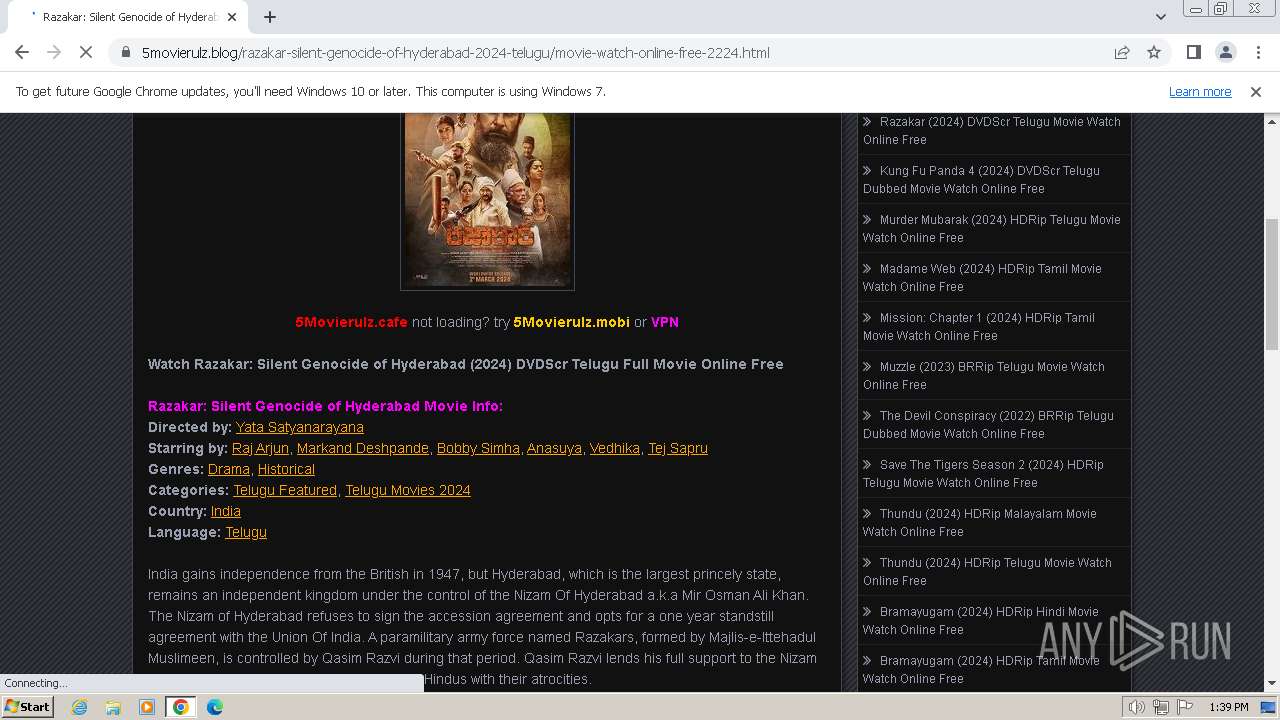The height and width of the screenshot is (720, 1280).
Task: Open Bramayugam HDRip Tamil Movie link
Action: 981,670
